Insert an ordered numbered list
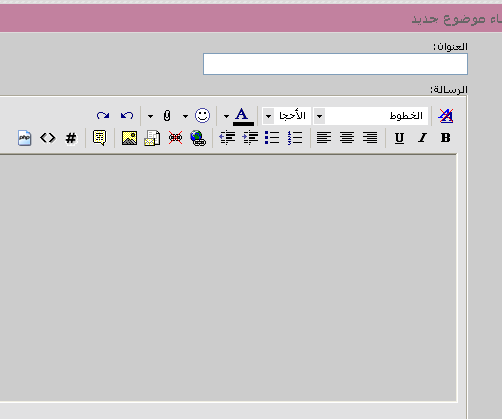Screen dimensions: 502x419 [x=295, y=138]
